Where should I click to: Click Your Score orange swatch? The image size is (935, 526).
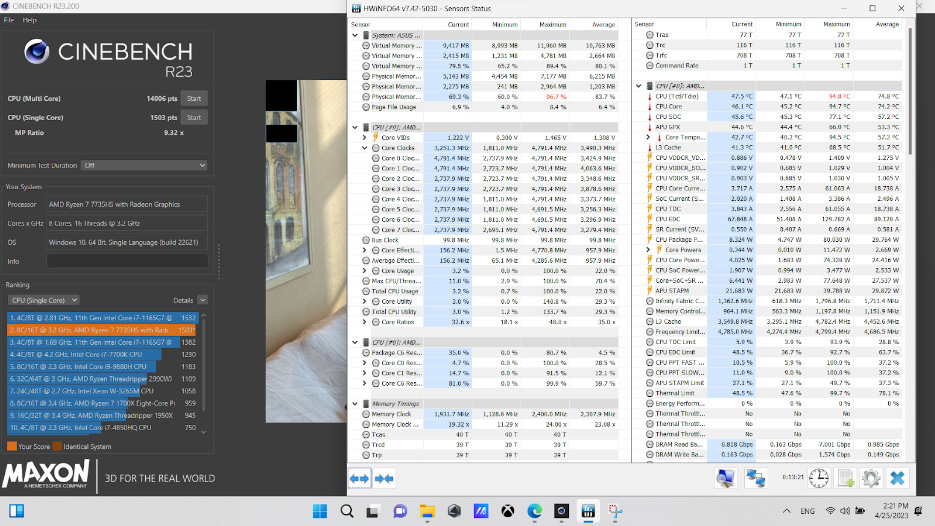click(12, 446)
